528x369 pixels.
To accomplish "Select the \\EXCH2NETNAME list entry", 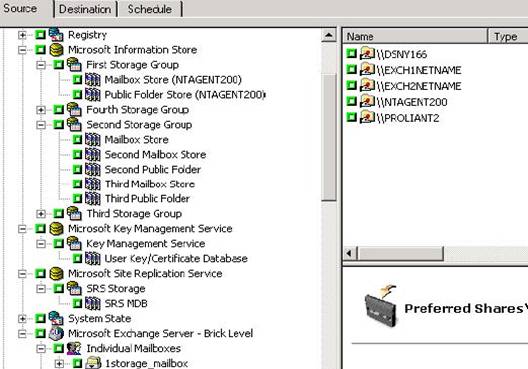I will 419,86.
